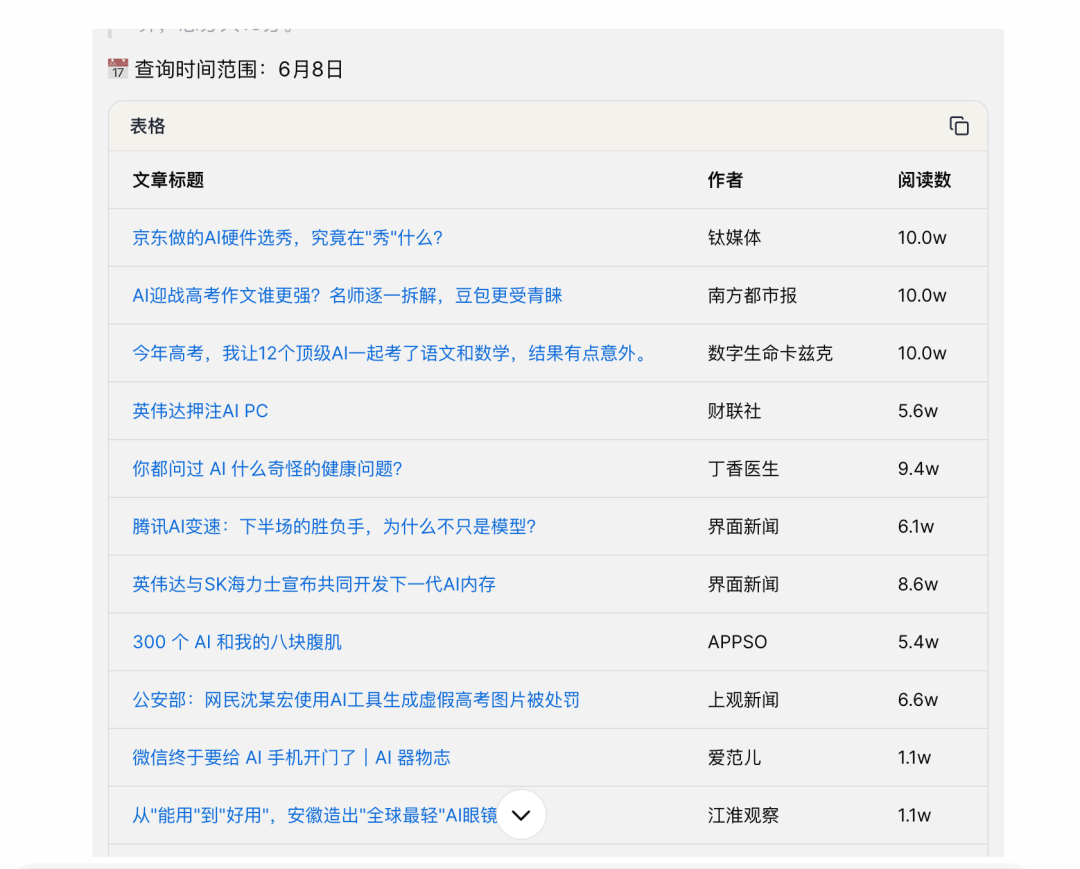Click read count 8.6w
Screen dimensions: 1080x869
tap(917, 585)
